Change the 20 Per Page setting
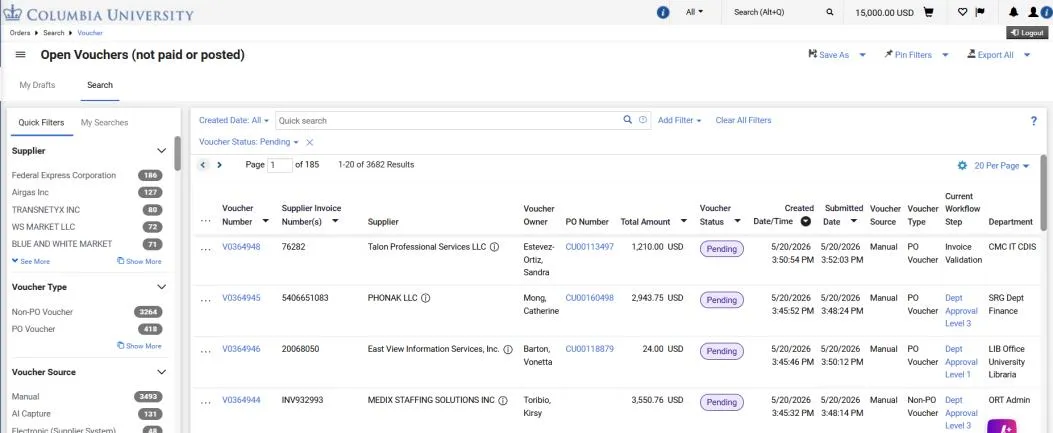 1001,165
